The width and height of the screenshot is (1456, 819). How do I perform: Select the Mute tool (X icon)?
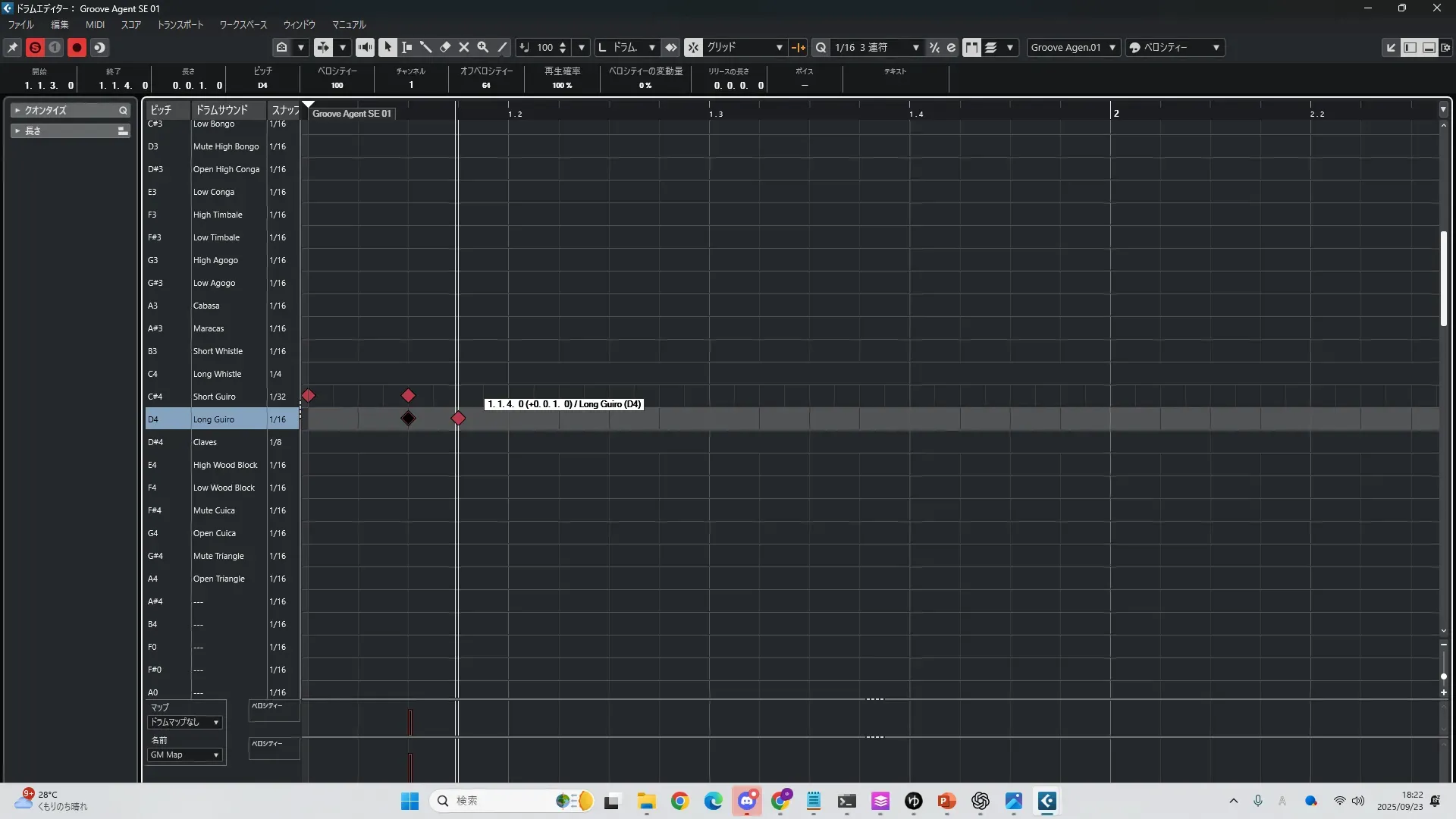point(464,47)
